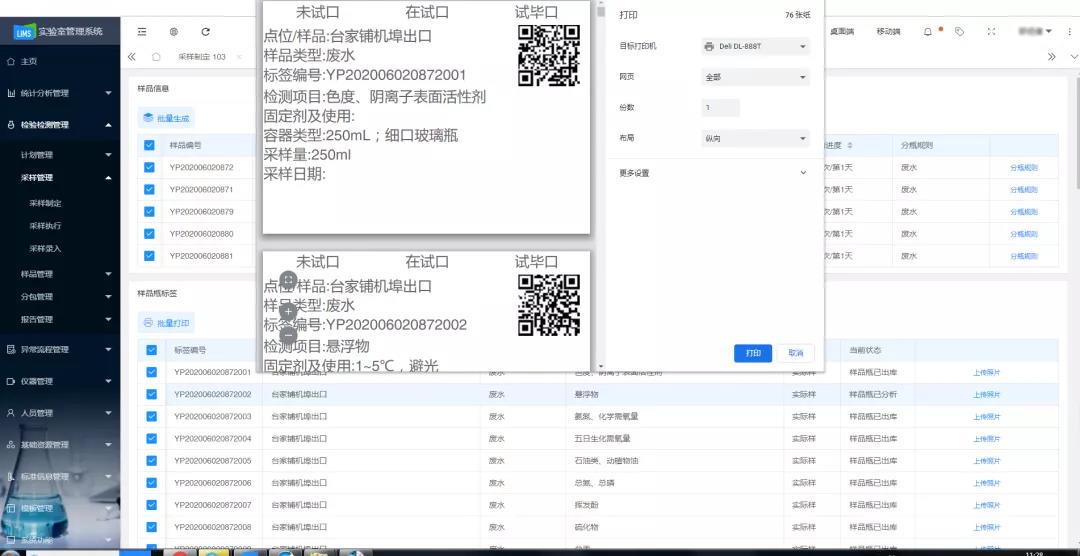The height and width of the screenshot is (556, 1080).
Task: Open the 网页 pages dropdown set to 全部
Action: [x=755, y=77]
